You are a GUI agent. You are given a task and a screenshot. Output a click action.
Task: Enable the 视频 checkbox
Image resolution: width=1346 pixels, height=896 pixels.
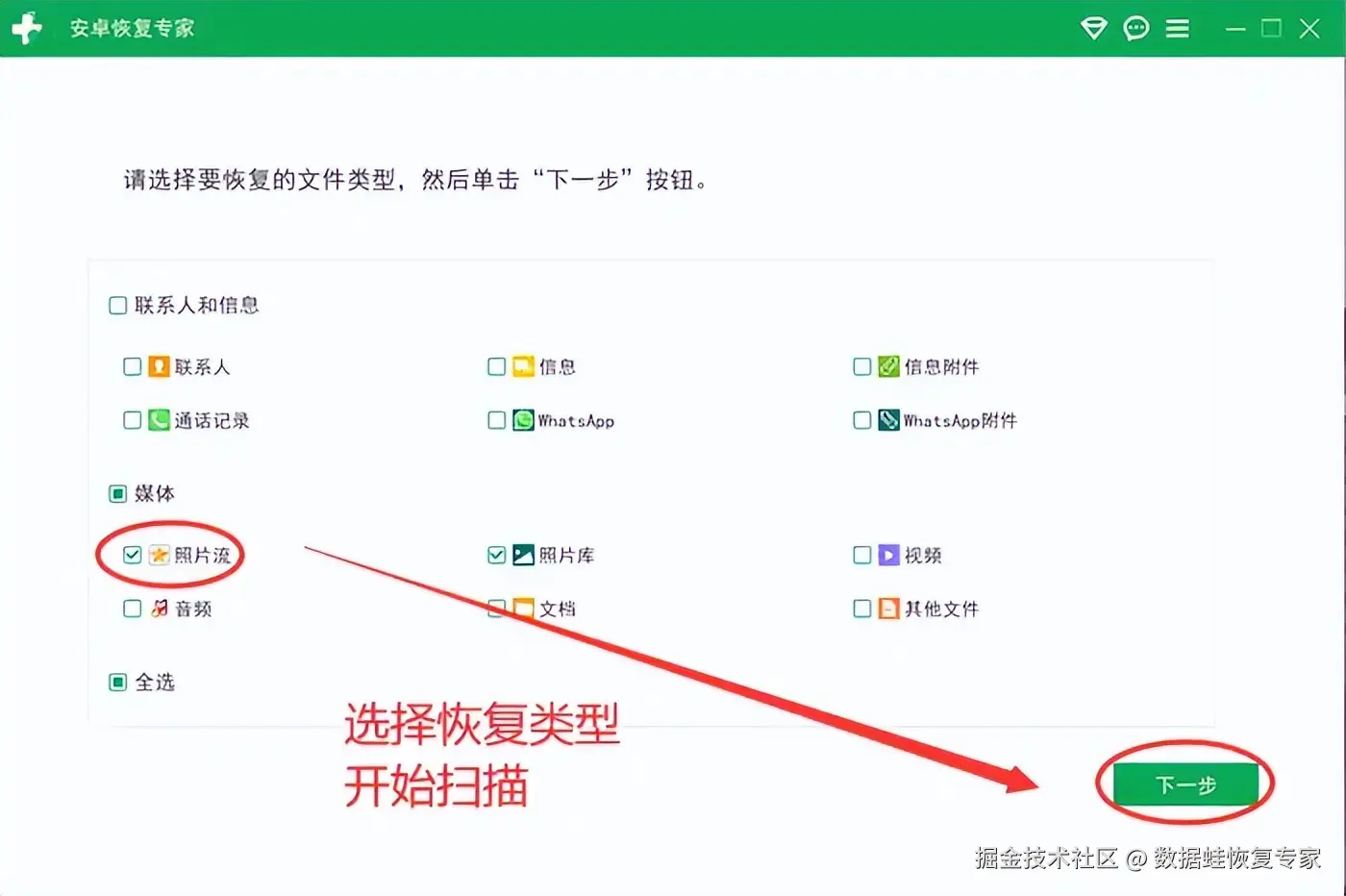[x=862, y=555]
